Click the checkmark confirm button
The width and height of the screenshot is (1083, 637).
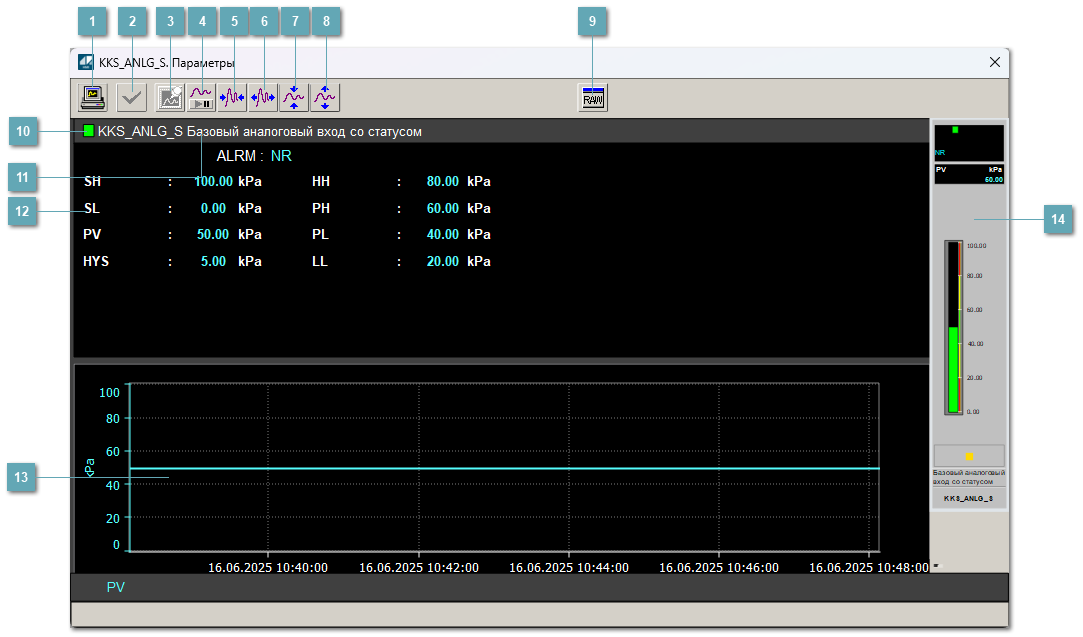point(132,97)
